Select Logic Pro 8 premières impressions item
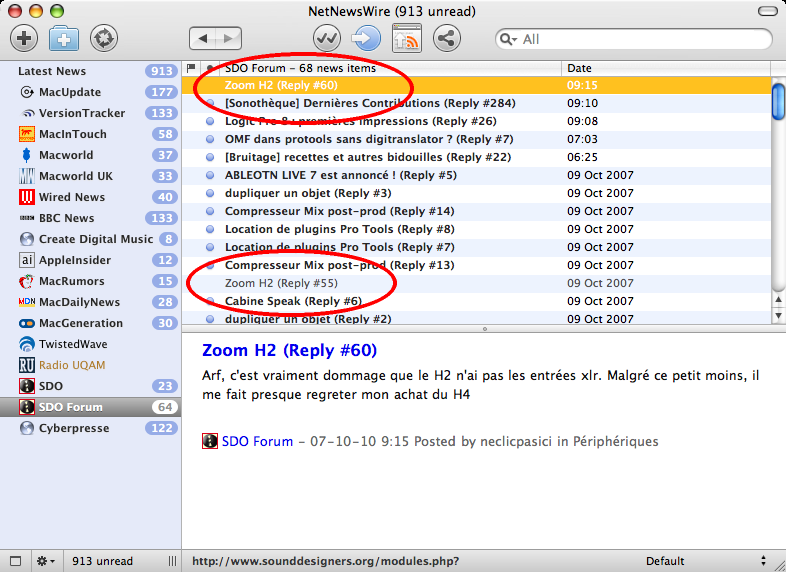The width and height of the screenshot is (786, 572). pos(476,121)
